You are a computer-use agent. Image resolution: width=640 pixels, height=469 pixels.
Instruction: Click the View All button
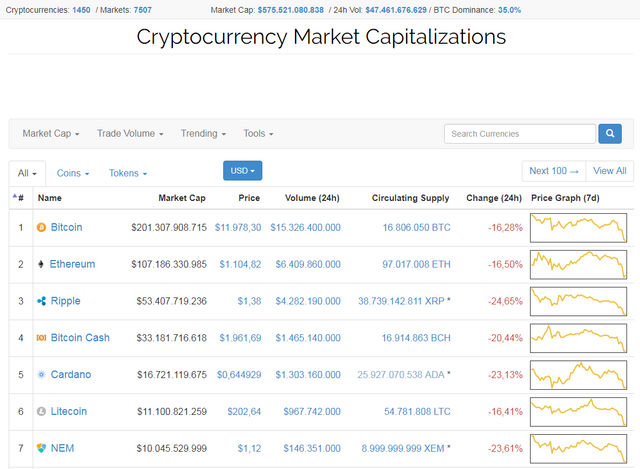tap(609, 171)
